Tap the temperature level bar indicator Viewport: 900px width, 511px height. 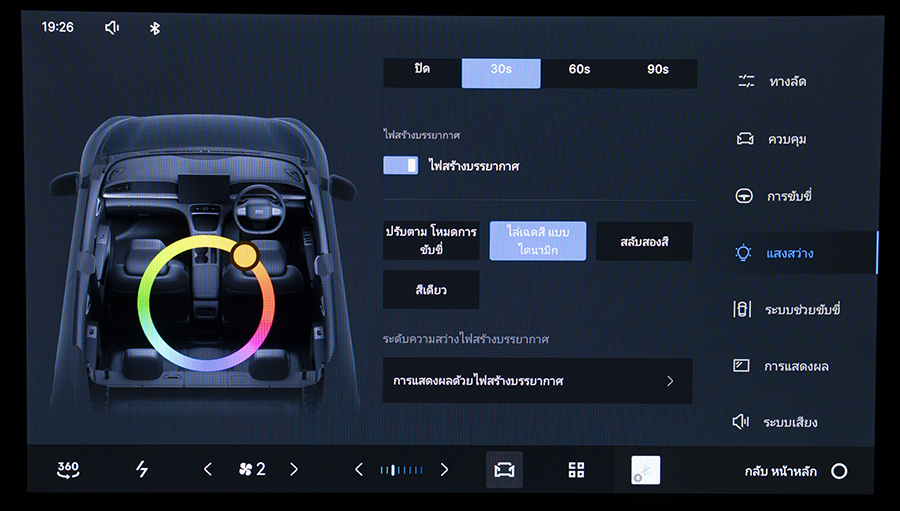coord(401,470)
